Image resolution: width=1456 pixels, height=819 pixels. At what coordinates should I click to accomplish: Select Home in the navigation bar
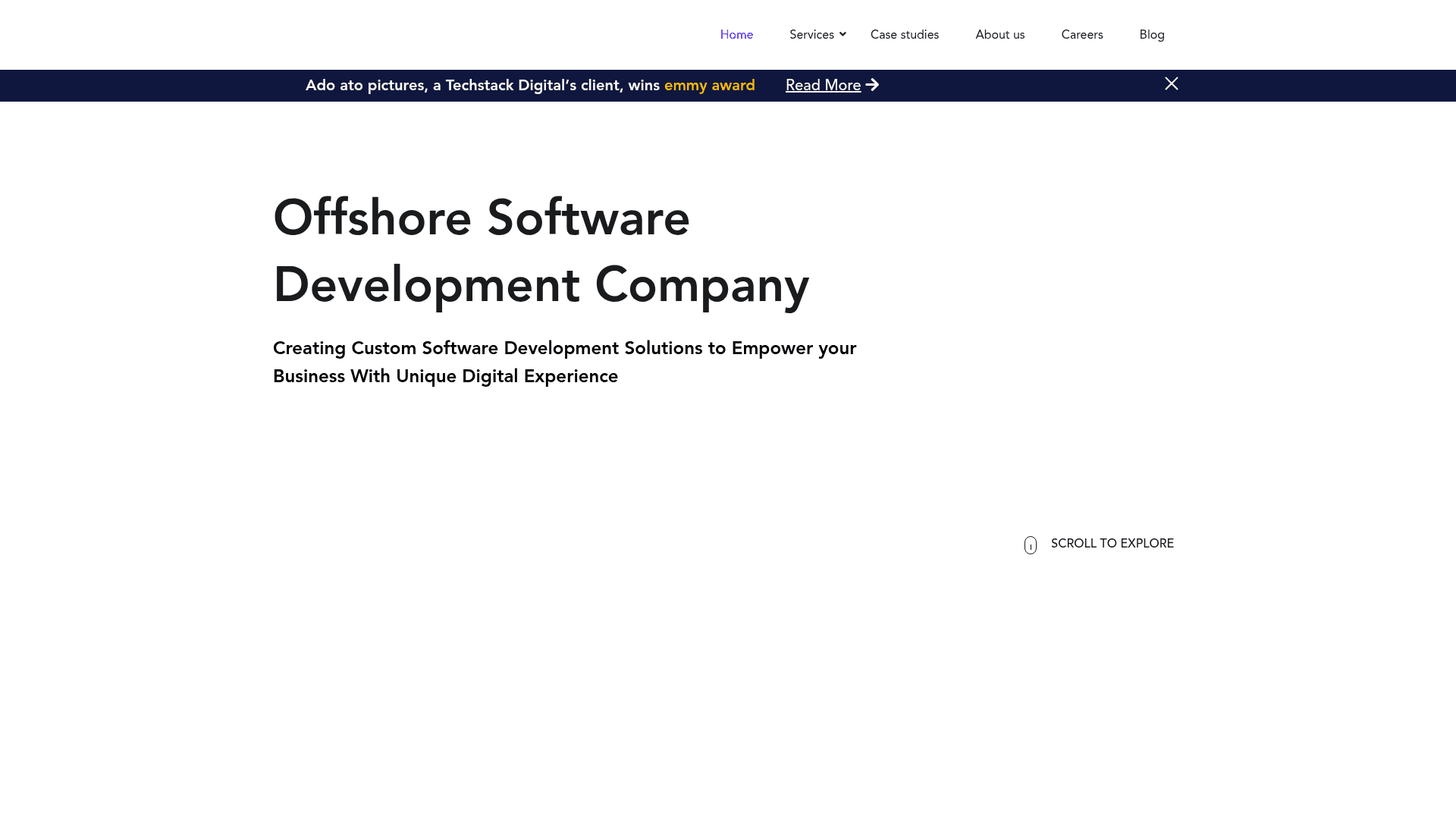[x=736, y=34]
